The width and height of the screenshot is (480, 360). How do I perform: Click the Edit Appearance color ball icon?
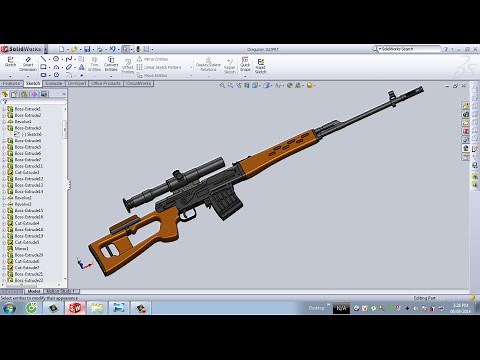click(290, 85)
